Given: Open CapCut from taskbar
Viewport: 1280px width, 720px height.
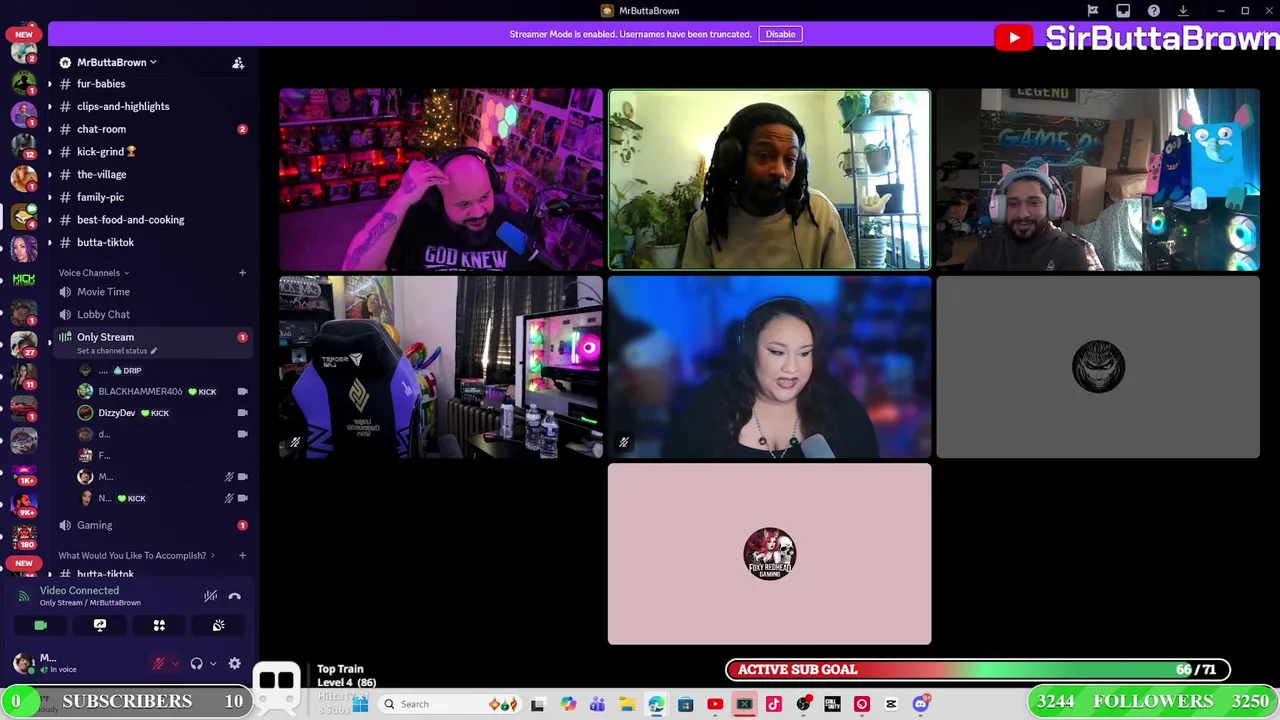Looking at the screenshot, I should (x=891, y=704).
